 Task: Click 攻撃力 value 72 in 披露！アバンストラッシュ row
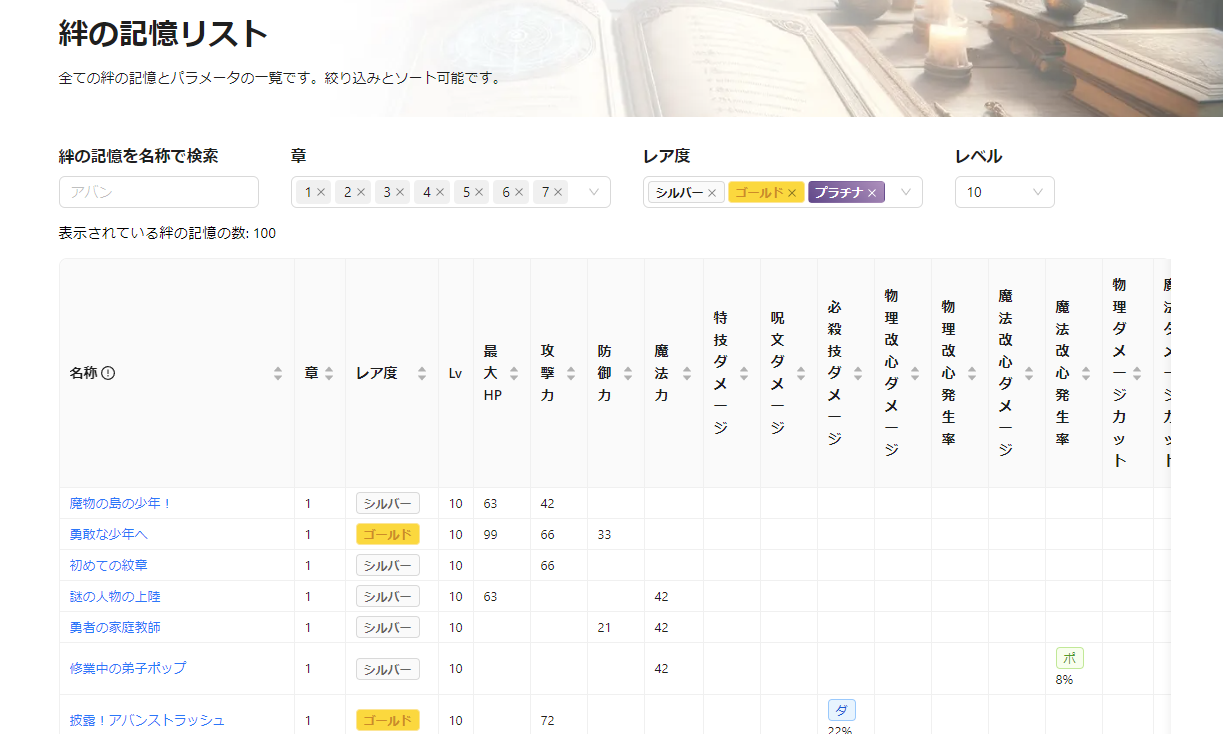[548, 720]
